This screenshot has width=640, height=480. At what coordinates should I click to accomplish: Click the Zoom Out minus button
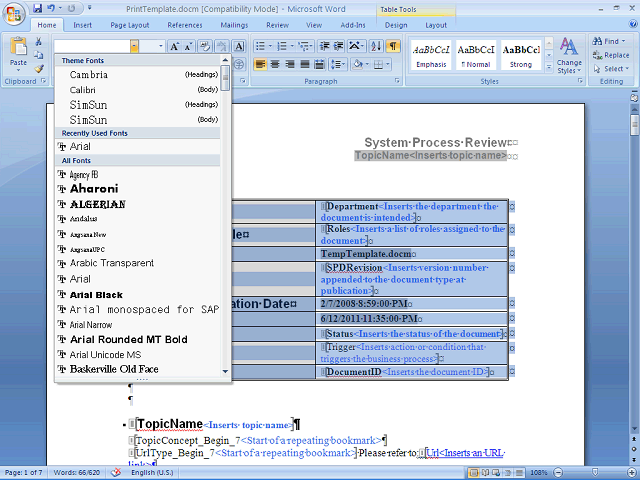[558, 473]
